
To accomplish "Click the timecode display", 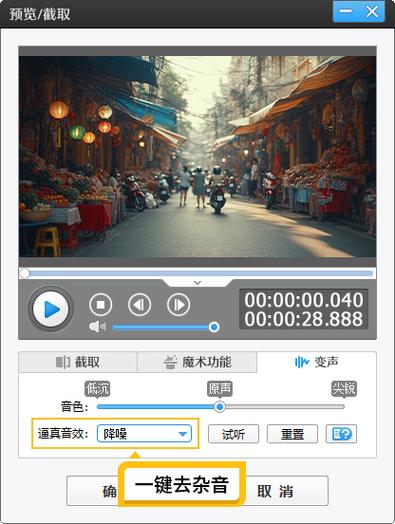I will point(304,309).
